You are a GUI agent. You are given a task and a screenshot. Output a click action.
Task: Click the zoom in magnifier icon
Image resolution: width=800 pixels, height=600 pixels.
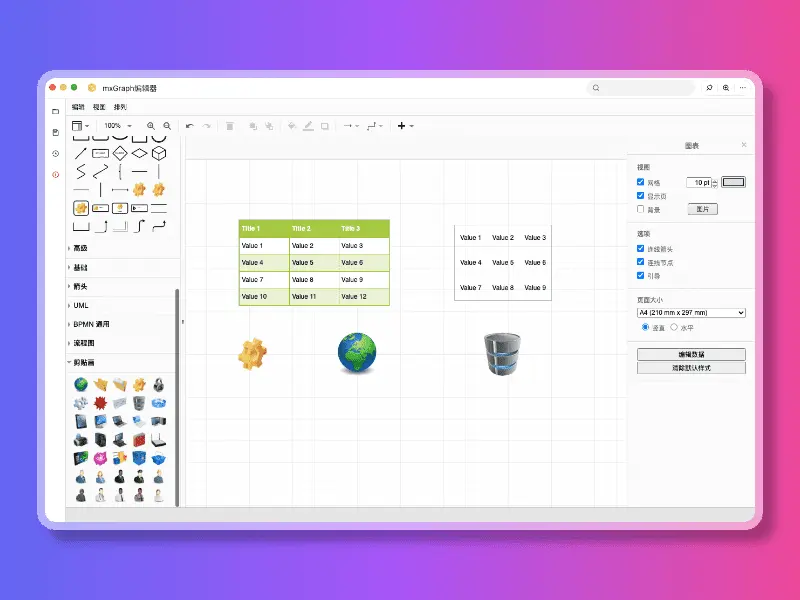pos(151,126)
